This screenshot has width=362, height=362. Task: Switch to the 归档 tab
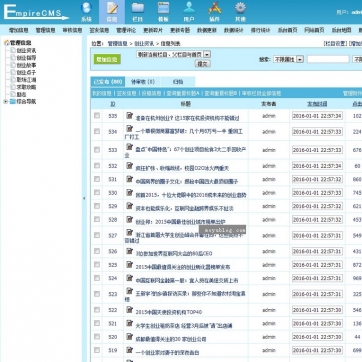pyautogui.click(x=178, y=82)
